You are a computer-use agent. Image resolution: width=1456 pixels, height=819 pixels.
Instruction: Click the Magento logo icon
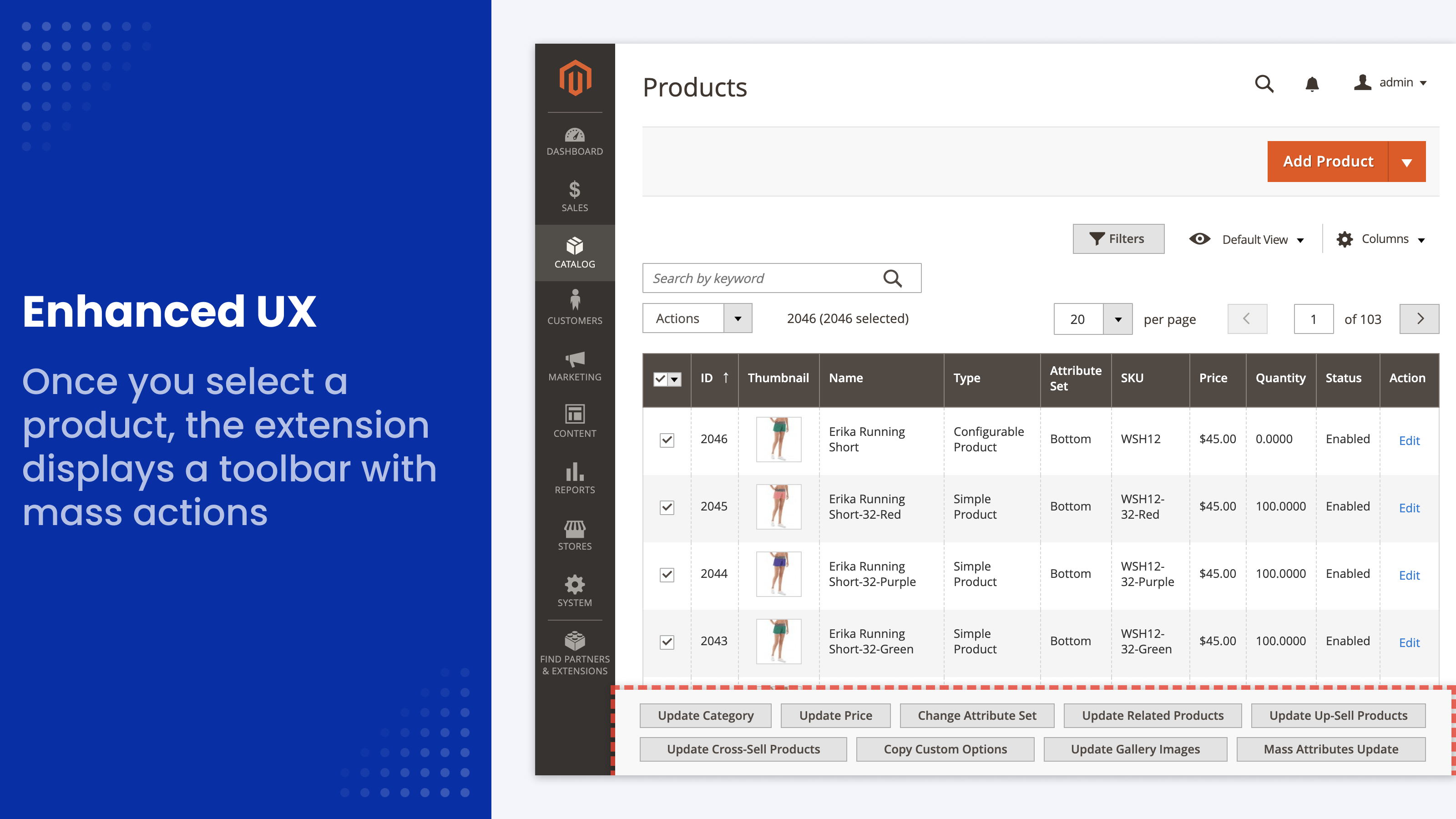[575, 78]
